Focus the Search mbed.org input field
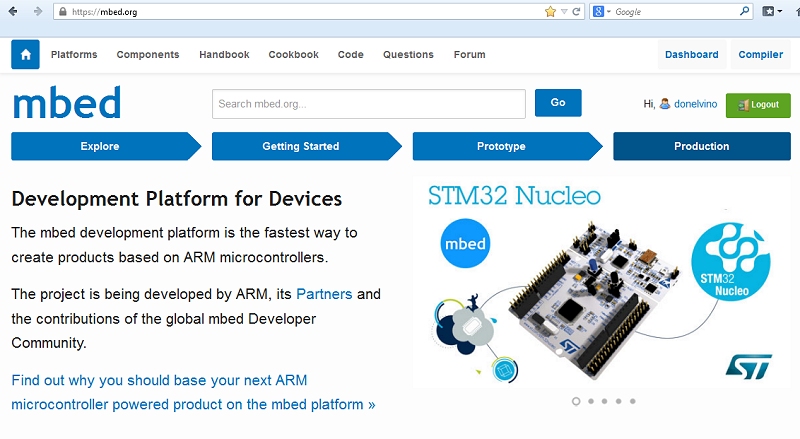The height and width of the screenshot is (439, 800). [368, 104]
